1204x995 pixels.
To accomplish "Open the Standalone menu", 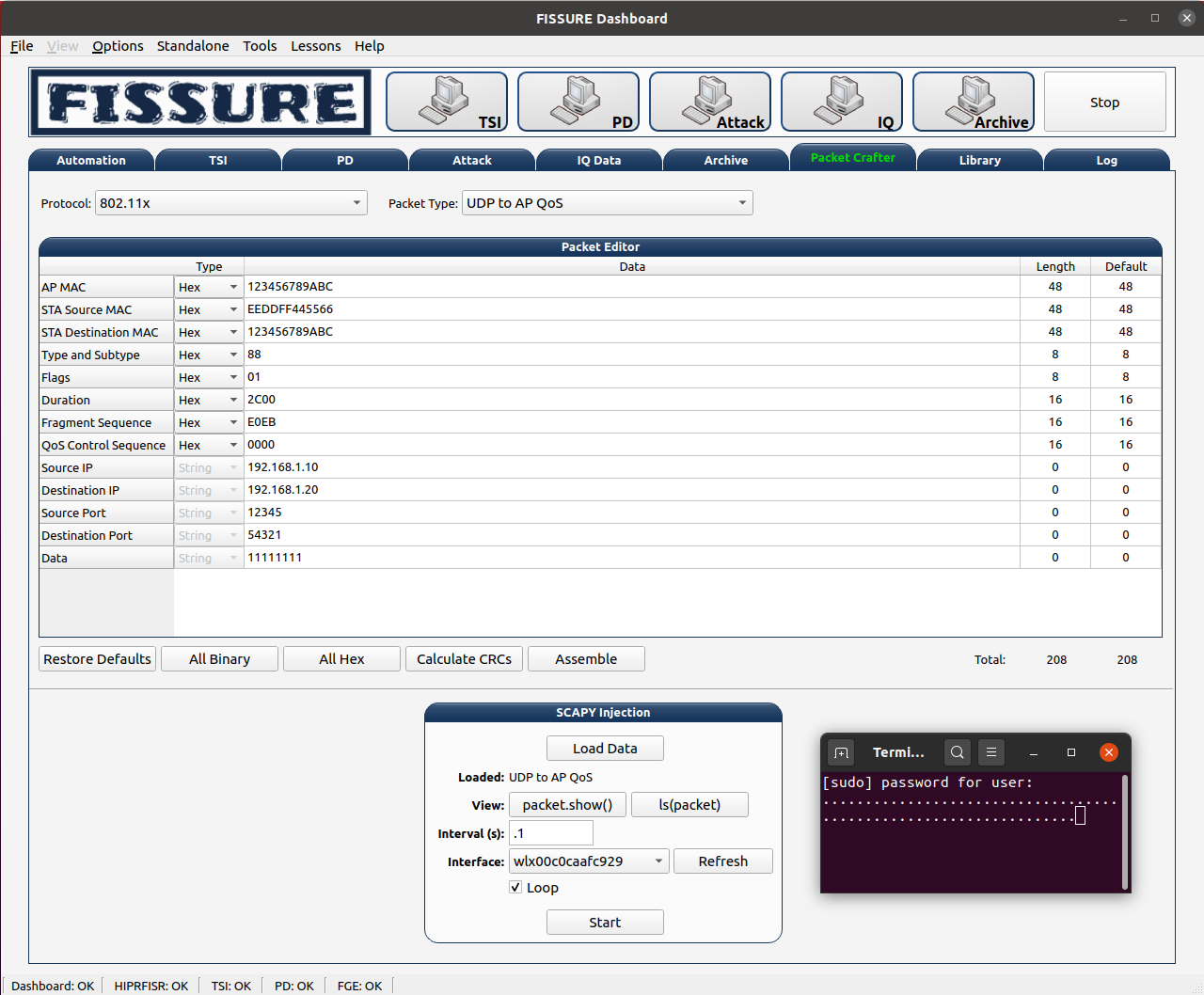I will 193,46.
